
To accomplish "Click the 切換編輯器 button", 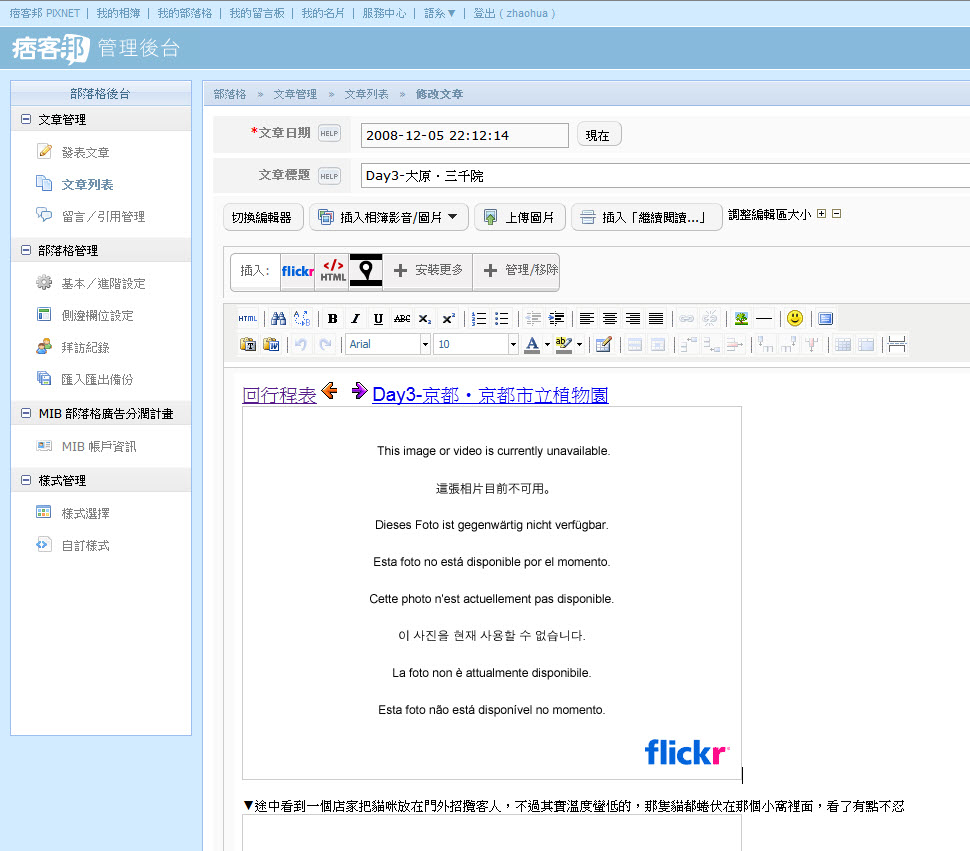I will point(263,217).
